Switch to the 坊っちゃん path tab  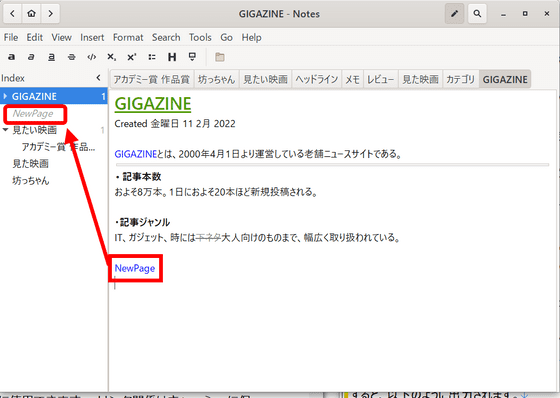pos(216,79)
